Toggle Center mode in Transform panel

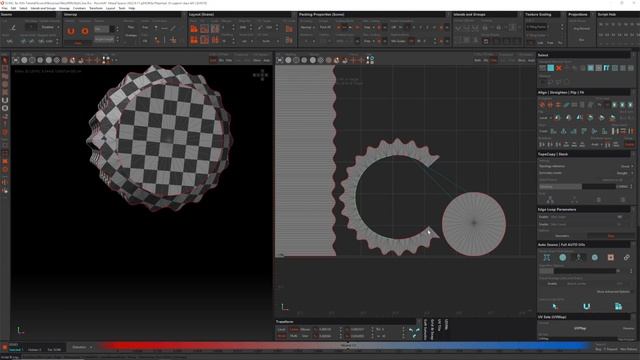coord(294,329)
